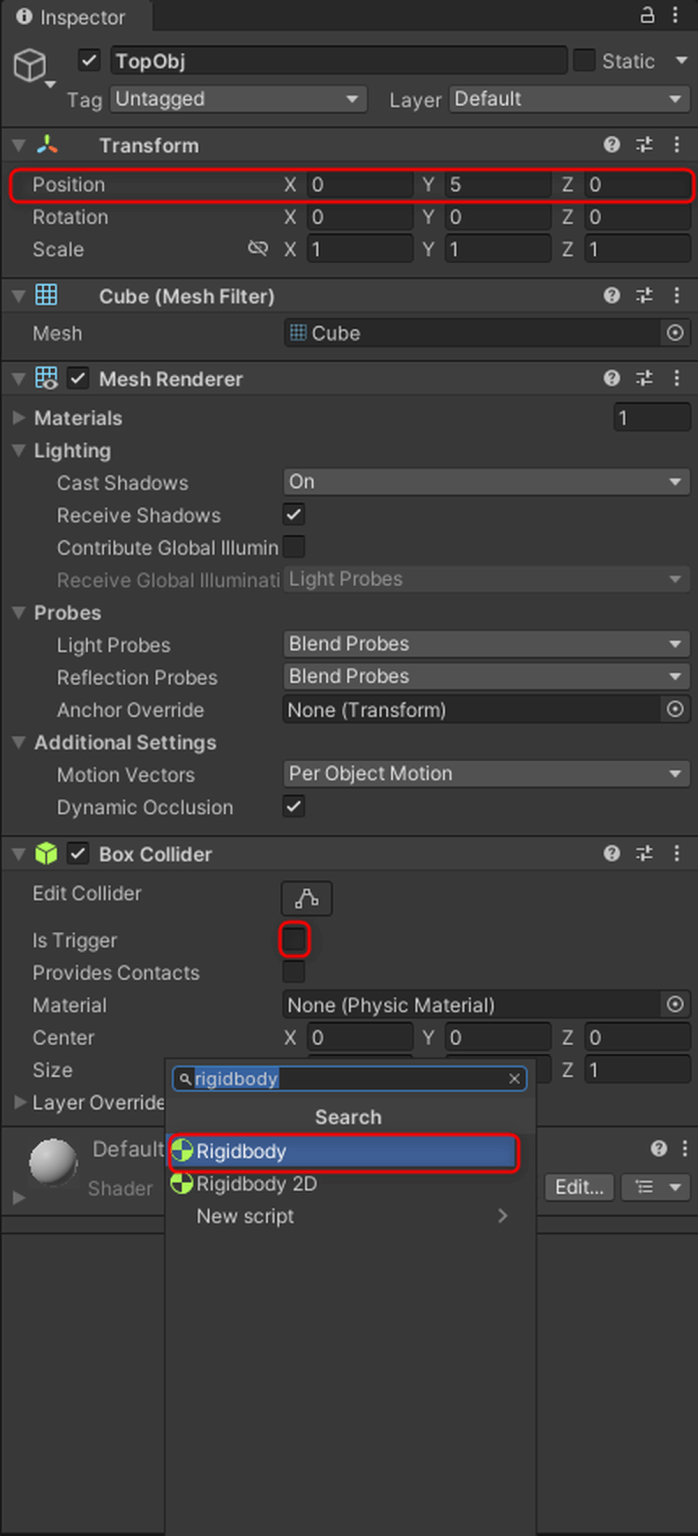Open the Cast Shadows dropdown
The height and width of the screenshot is (1536, 698).
pyautogui.click(x=486, y=482)
